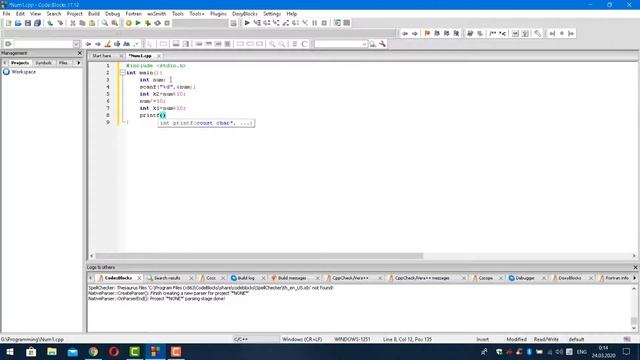Open the Build log tab
640x360 pixels.
(246, 278)
